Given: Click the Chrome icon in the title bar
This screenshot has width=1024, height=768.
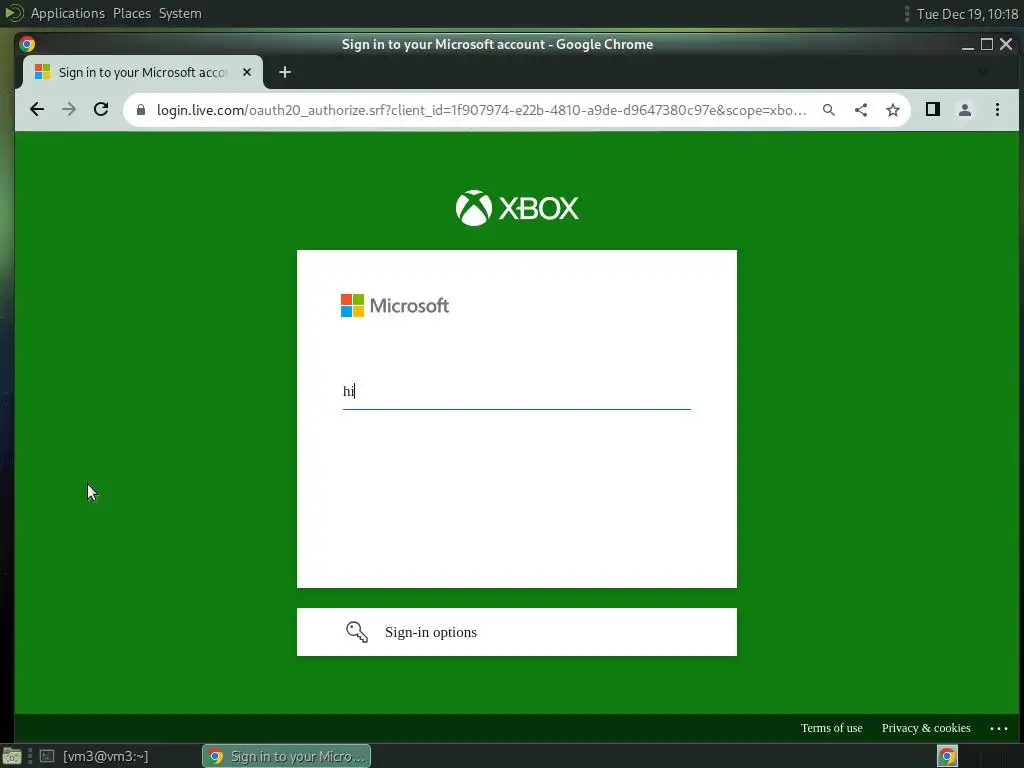Looking at the screenshot, I should [x=27, y=44].
